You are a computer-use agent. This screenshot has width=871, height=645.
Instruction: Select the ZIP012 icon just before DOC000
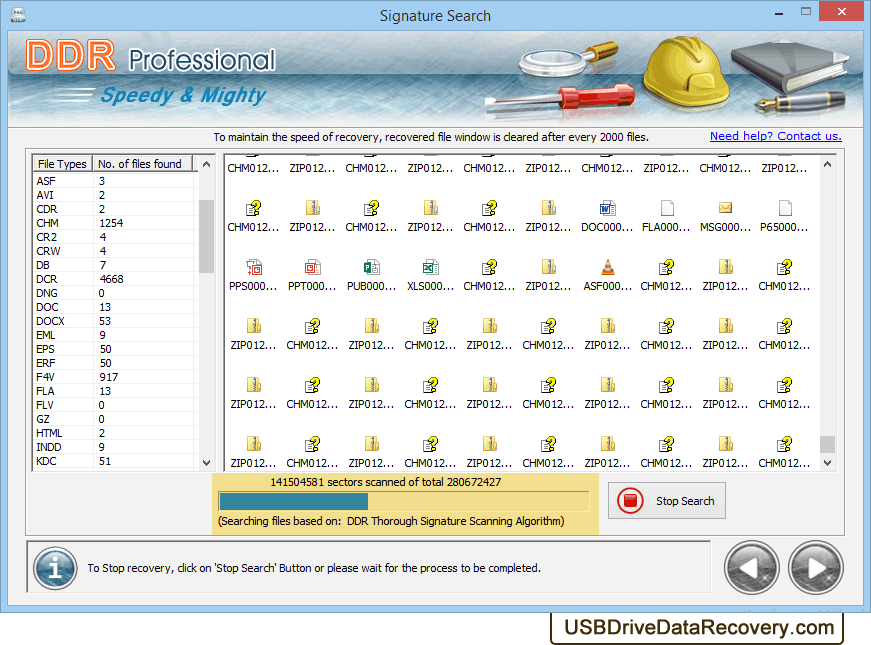click(549, 208)
